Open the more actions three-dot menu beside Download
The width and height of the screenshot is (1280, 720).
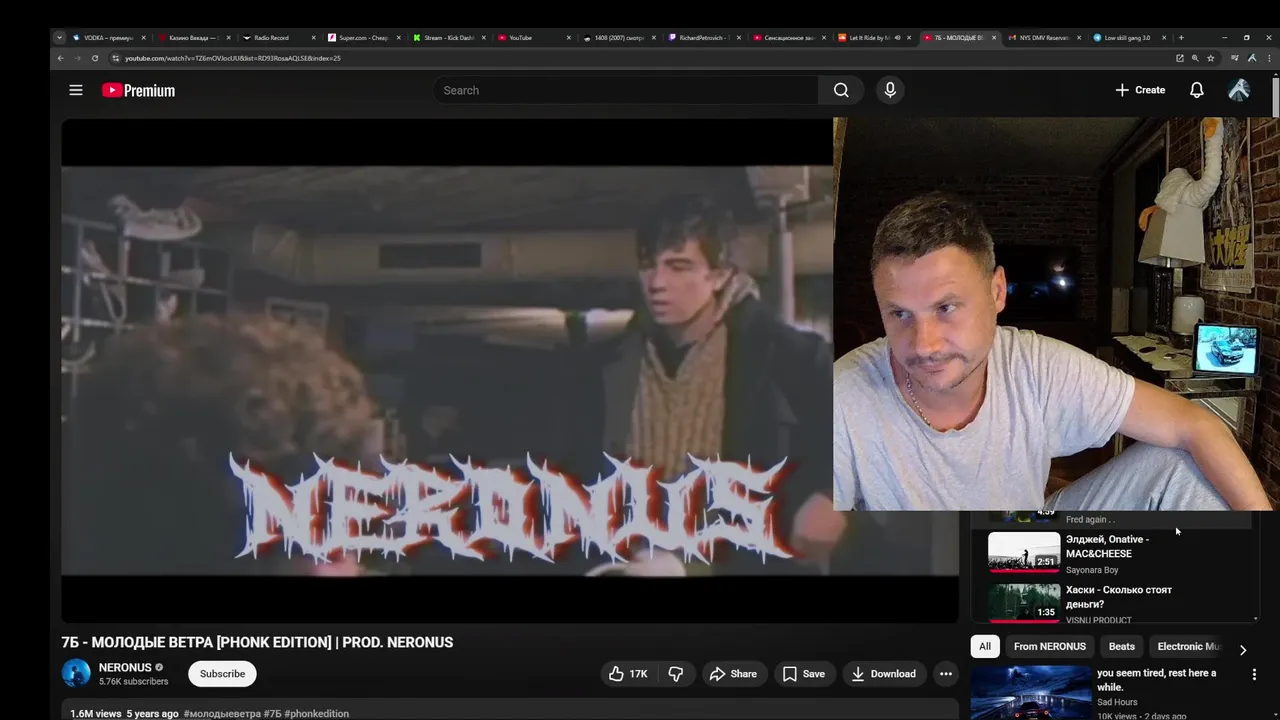click(945, 674)
